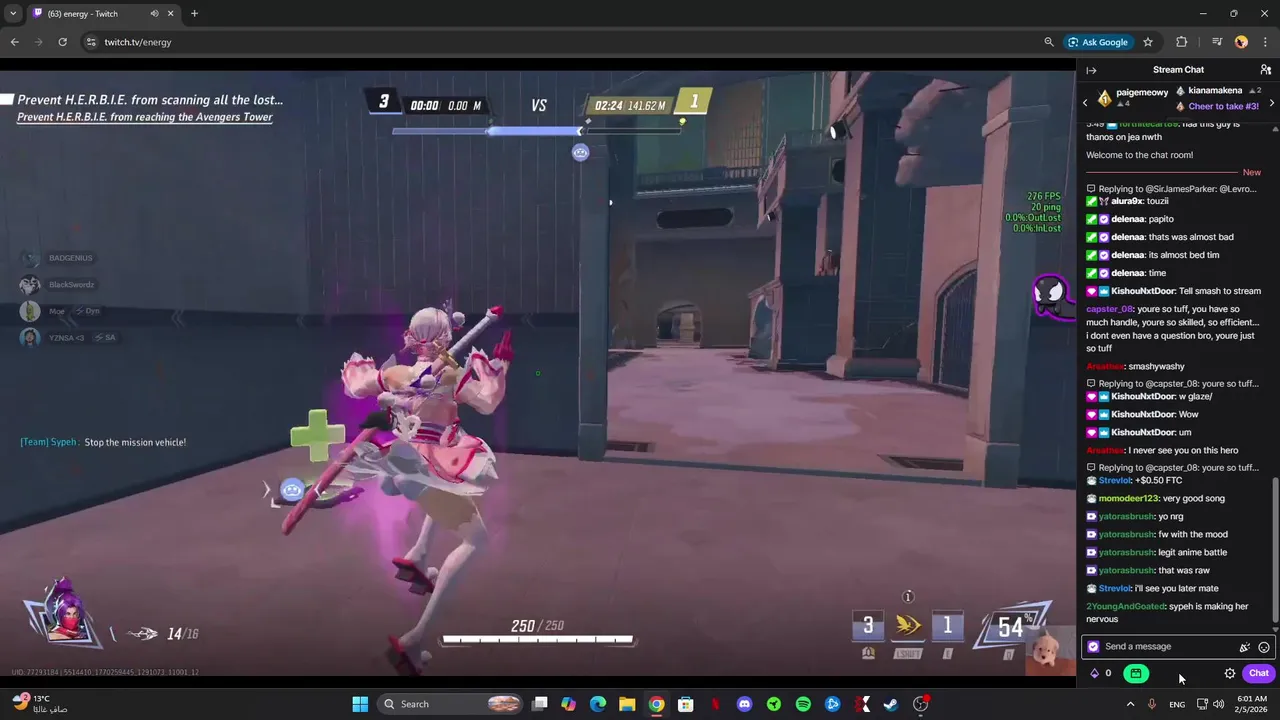Click BADGENIUS teammate entry in game
1280x720 pixels.
coord(57,258)
